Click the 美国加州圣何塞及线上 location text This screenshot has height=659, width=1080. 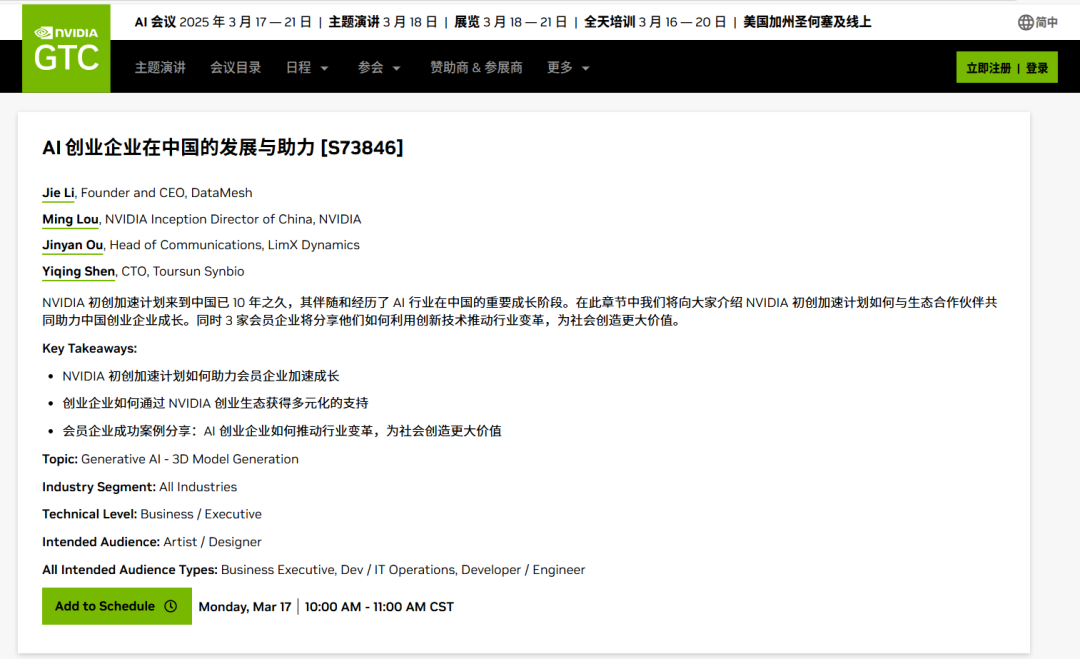807,22
